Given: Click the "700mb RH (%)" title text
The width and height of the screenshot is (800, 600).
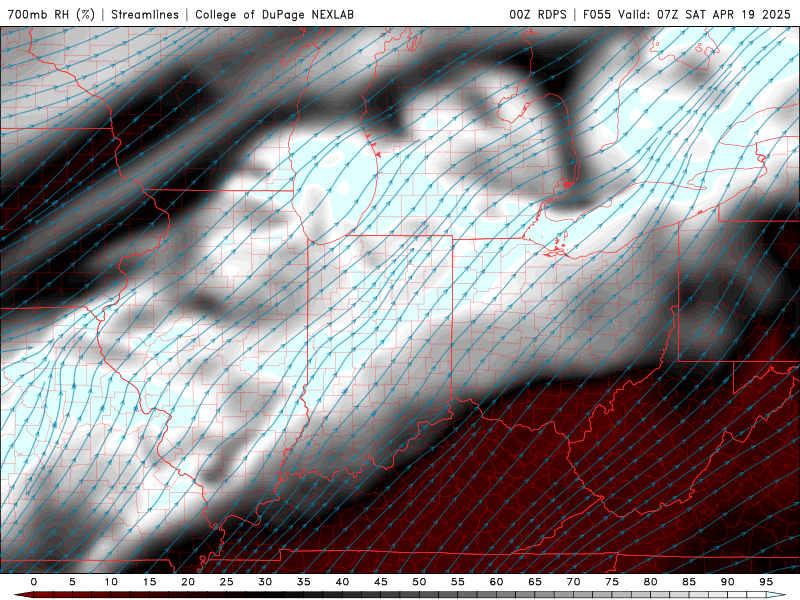Looking at the screenshot, I should point(51,14).
